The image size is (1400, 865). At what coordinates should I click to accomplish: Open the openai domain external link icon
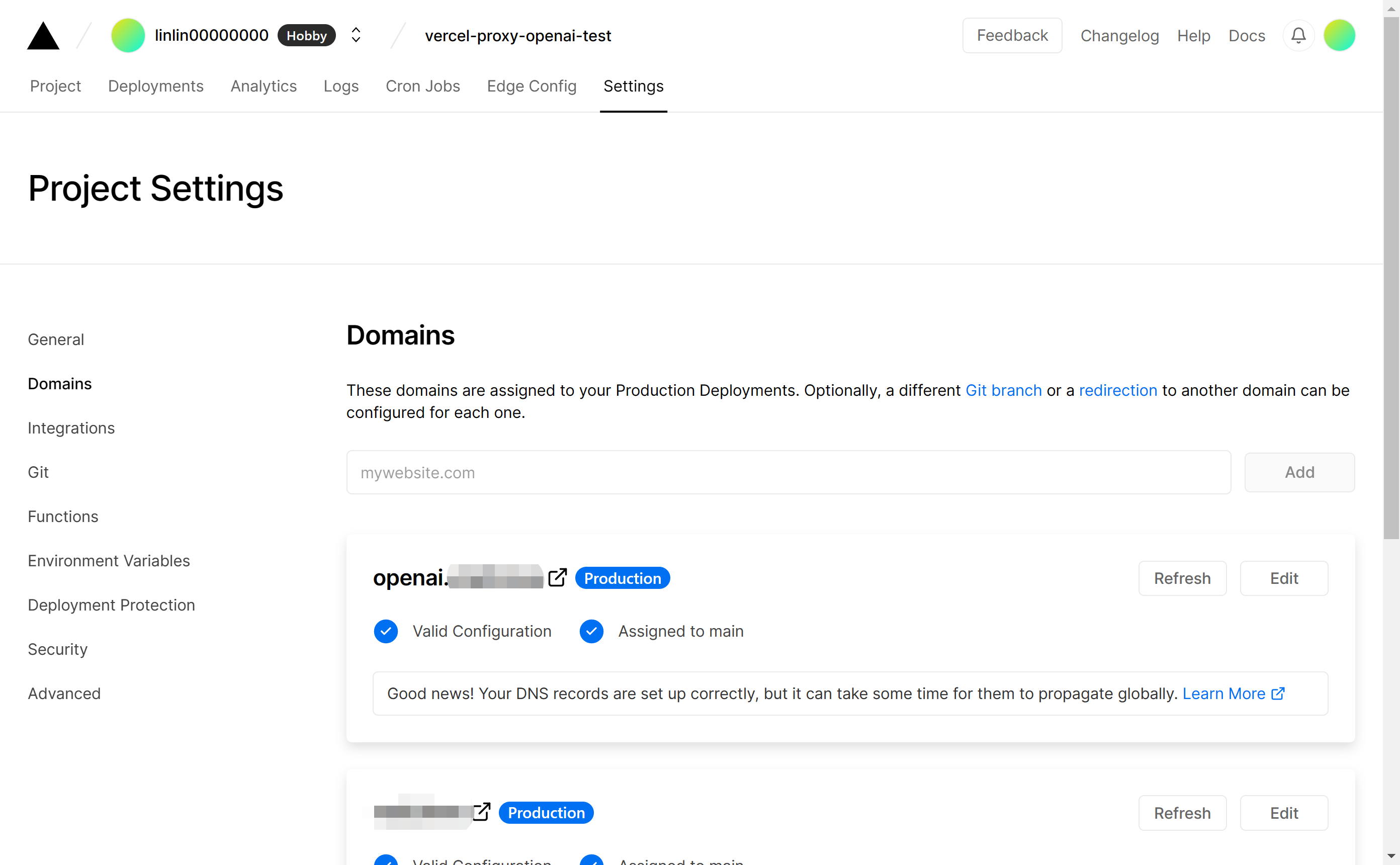point(557,578)
